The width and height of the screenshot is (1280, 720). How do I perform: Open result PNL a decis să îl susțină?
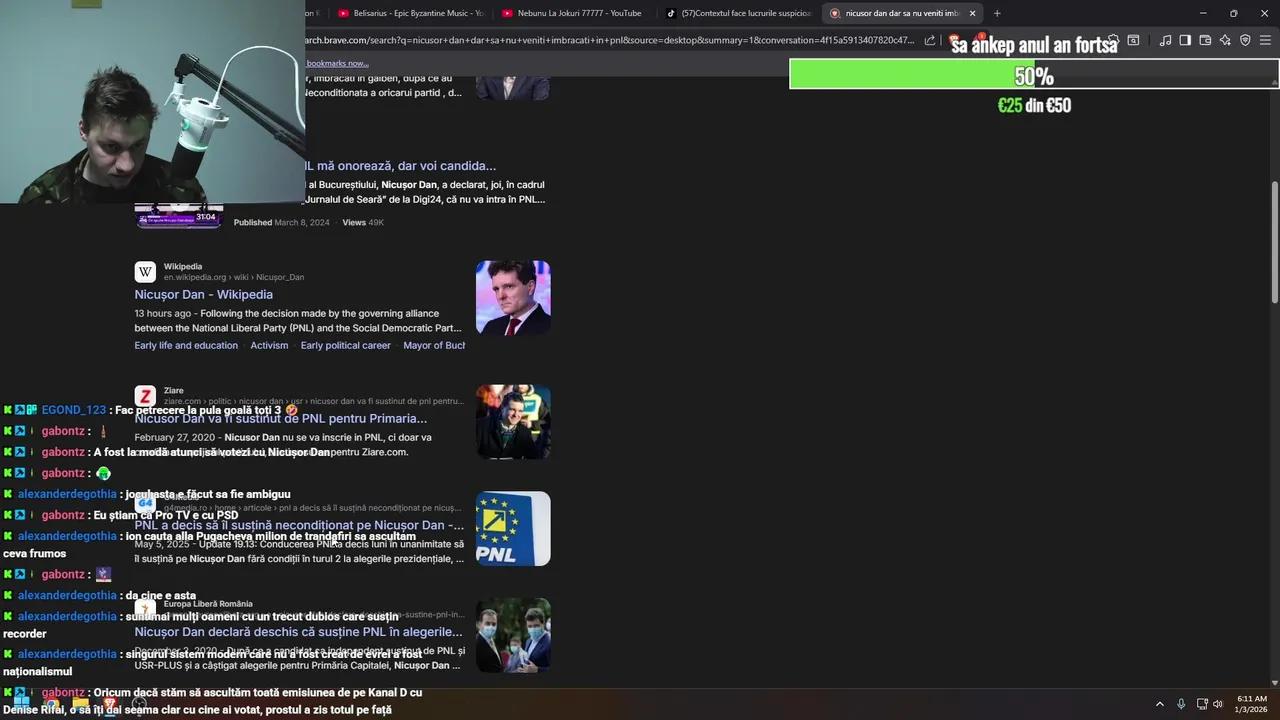(x=299, y=525)
